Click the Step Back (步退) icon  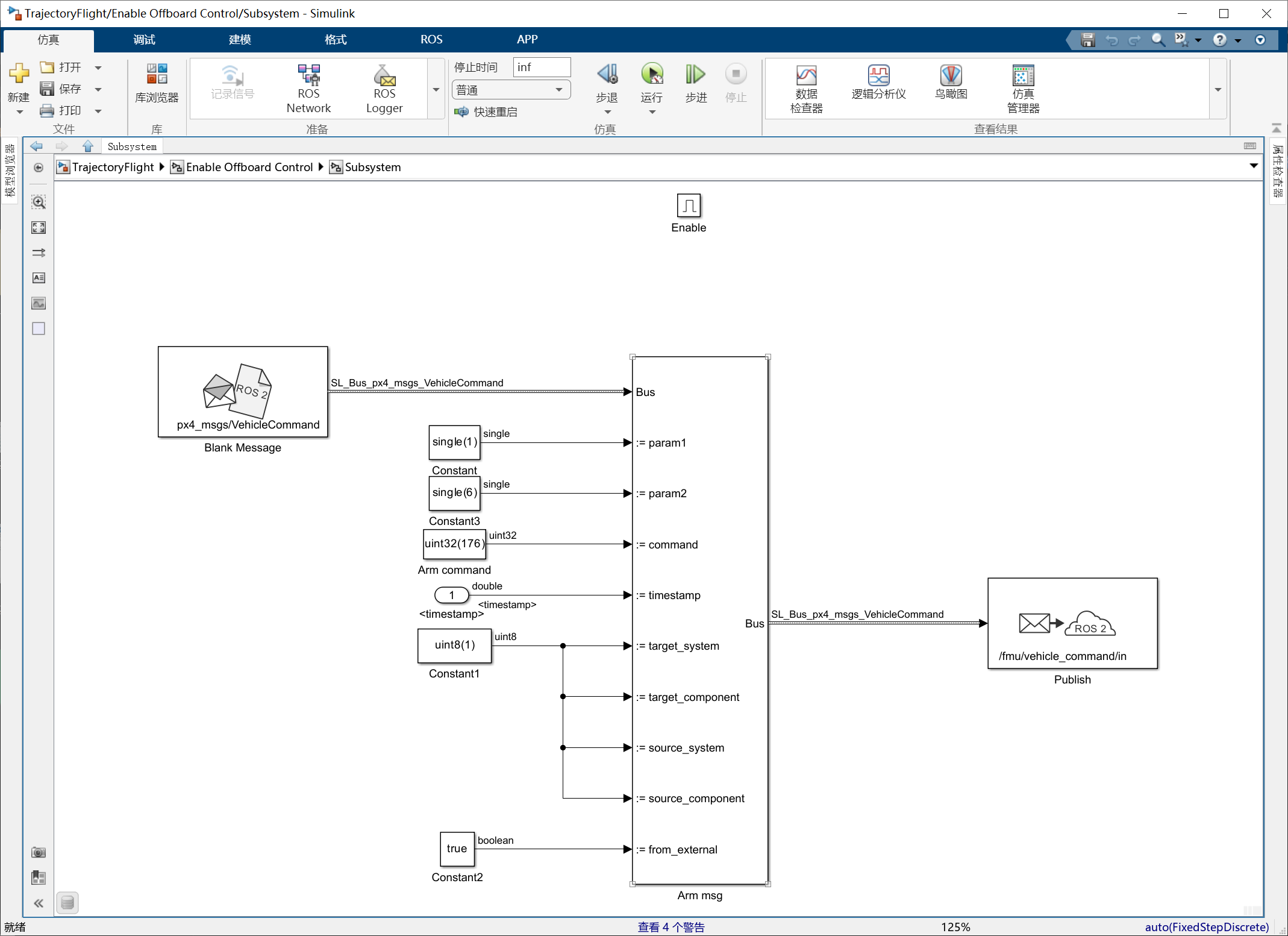tap(607, 74)
